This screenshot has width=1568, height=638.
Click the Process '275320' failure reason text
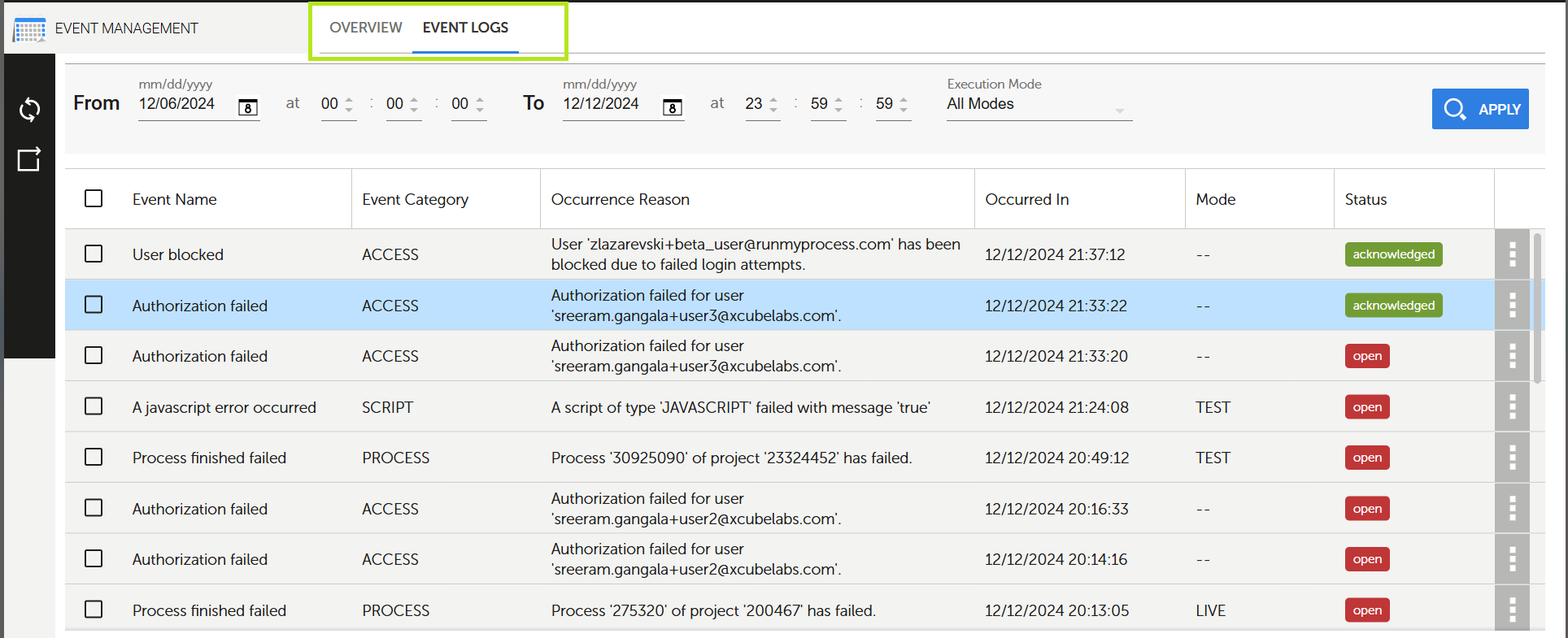(713, 610)
